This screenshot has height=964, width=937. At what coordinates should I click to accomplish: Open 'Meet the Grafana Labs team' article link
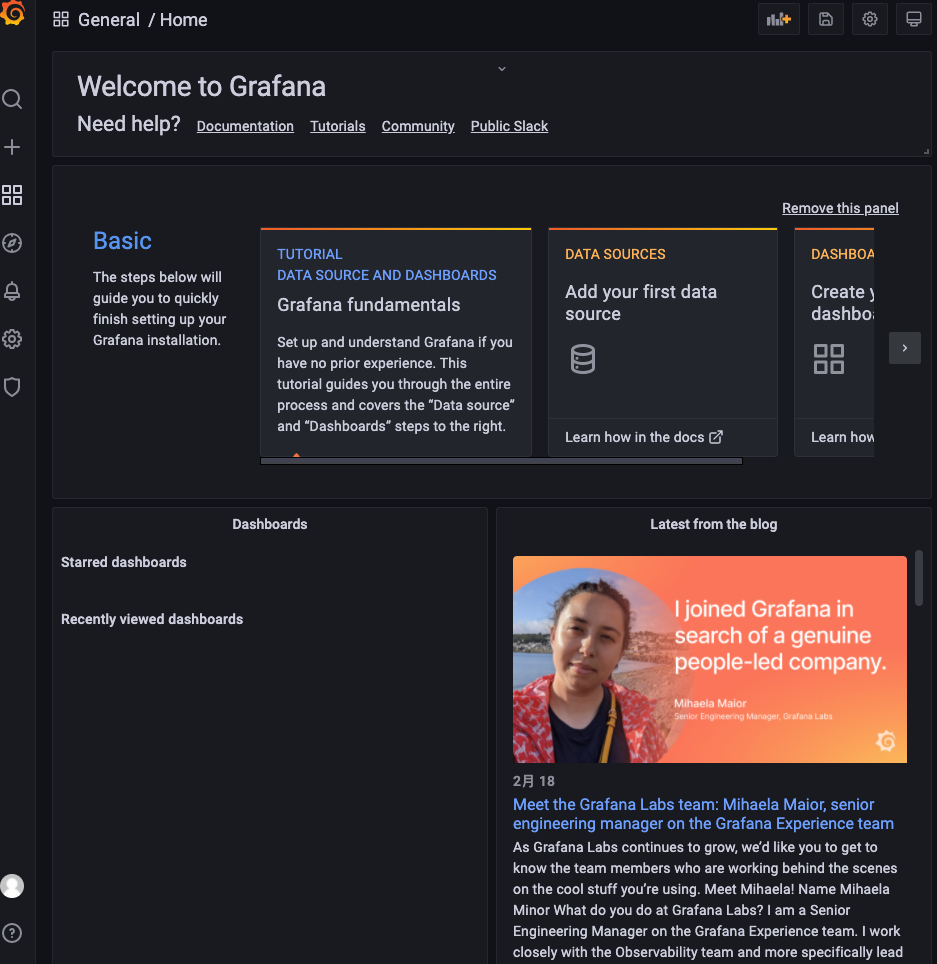(703, 814)
